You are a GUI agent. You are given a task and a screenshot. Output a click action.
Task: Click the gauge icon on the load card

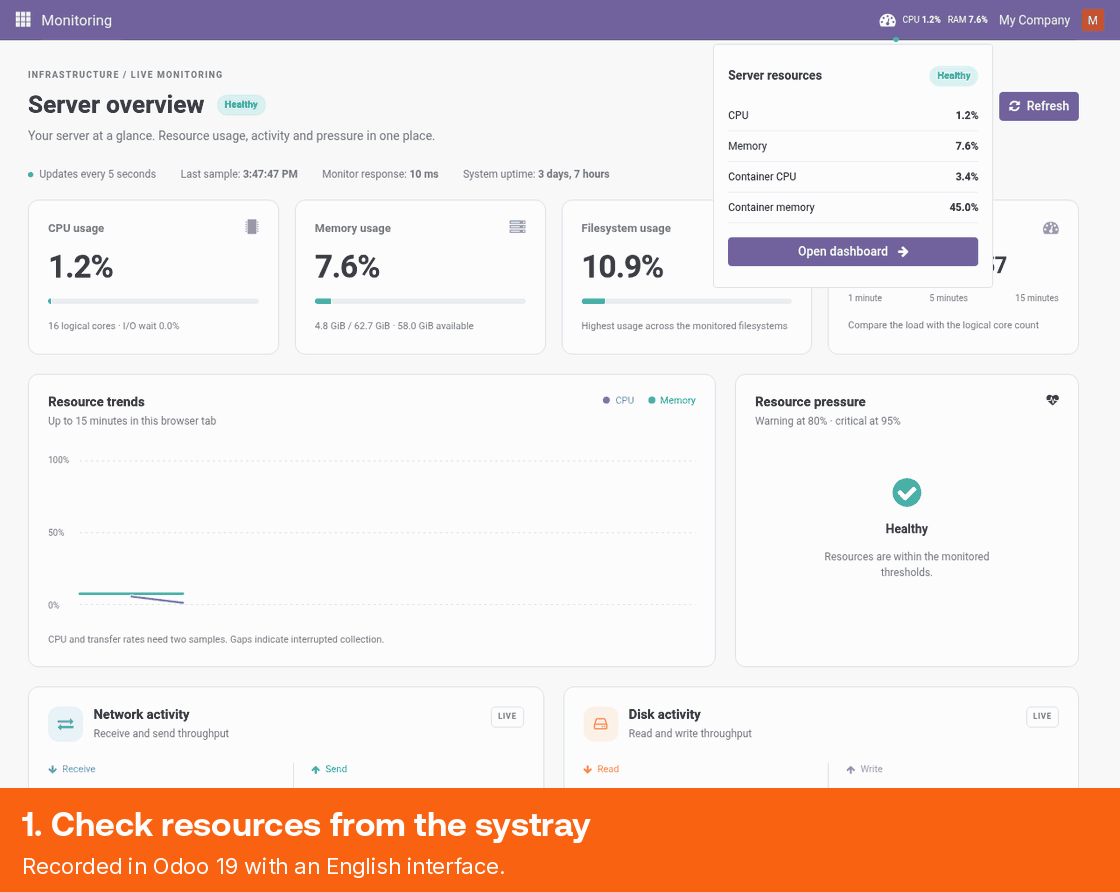[x=1050, y=228]
